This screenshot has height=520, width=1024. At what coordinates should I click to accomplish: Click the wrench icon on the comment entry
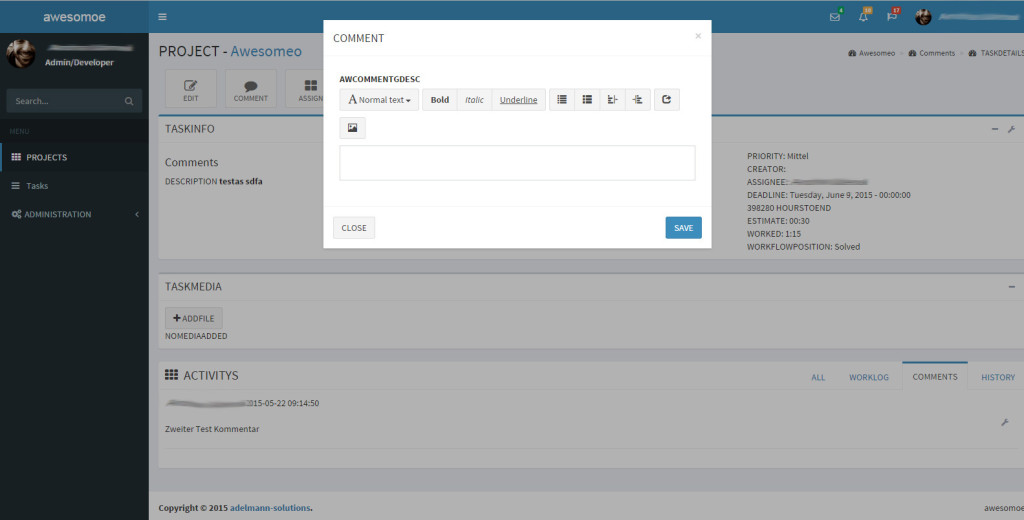point(1005,423)
